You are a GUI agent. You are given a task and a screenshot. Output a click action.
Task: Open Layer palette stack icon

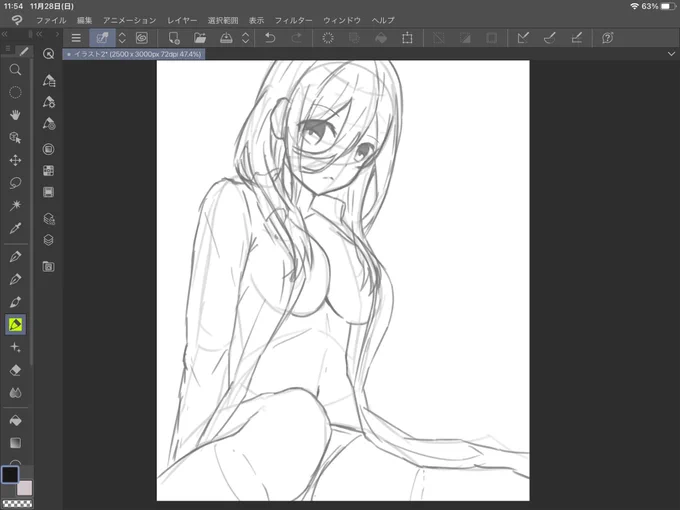click(49, 240)
